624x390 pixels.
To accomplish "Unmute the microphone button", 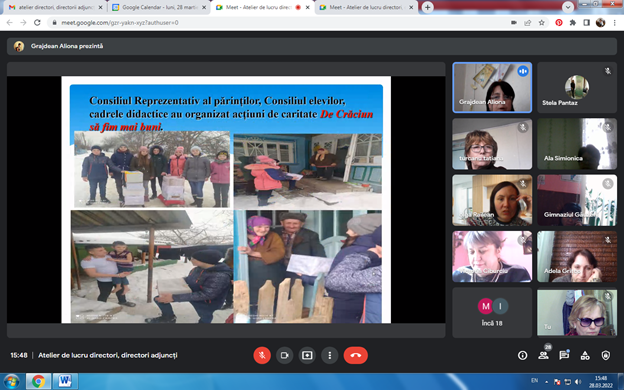I will (x=262, y=355).
